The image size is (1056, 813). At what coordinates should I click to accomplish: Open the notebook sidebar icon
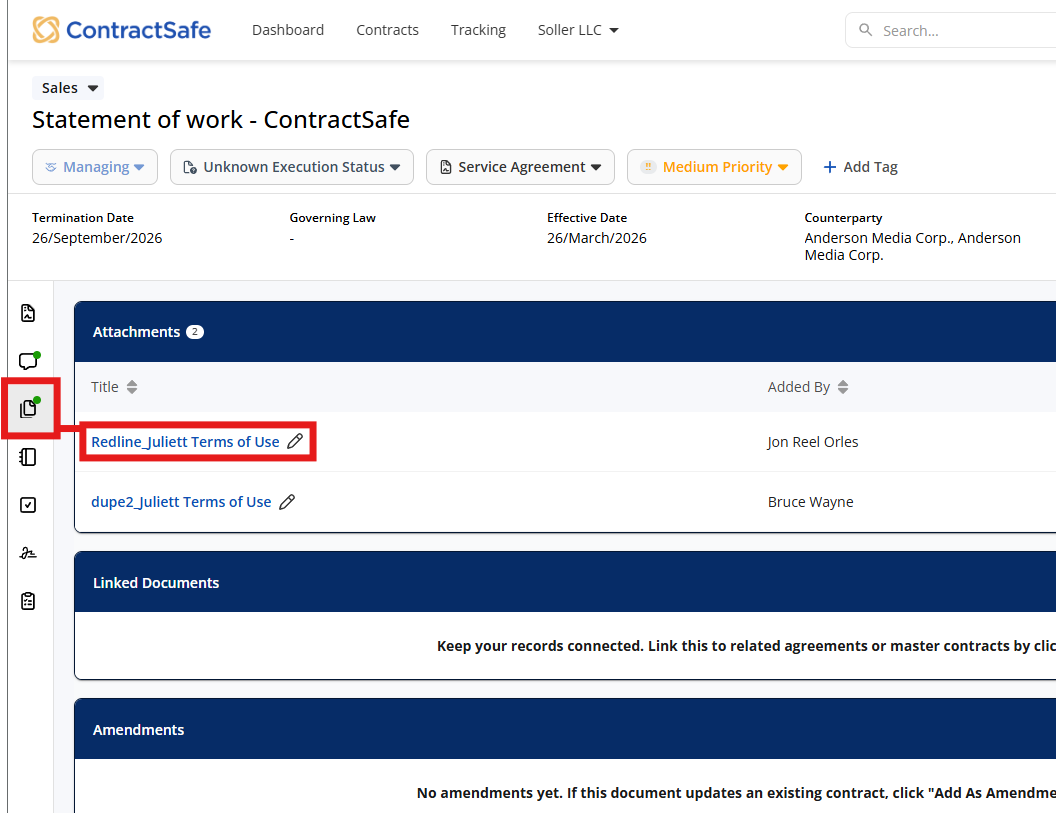click(28, 457)
